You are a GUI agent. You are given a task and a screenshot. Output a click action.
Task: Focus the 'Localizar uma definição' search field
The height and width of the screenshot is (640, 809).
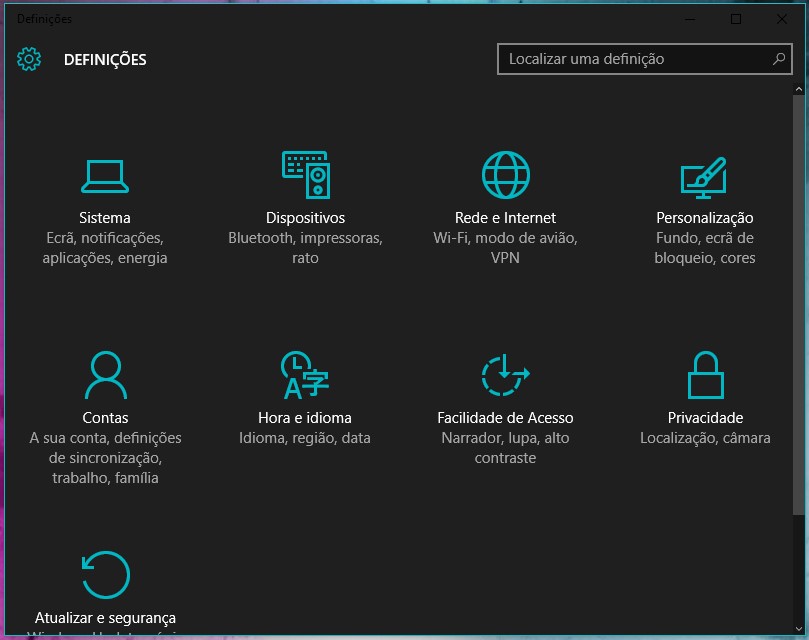pos(644,59)
